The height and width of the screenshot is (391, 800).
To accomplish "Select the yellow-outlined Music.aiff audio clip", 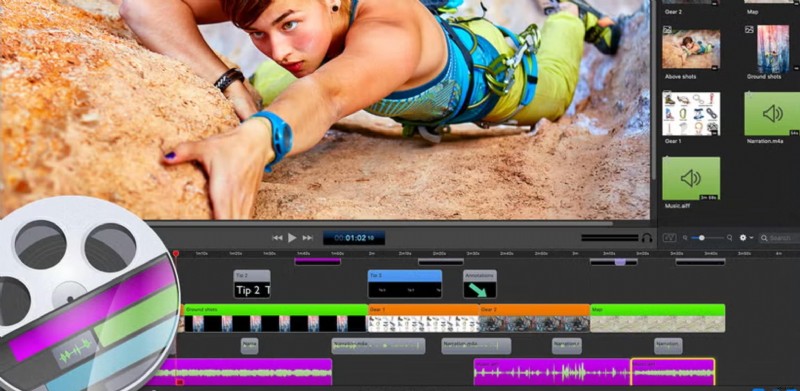I will (673, 372).
